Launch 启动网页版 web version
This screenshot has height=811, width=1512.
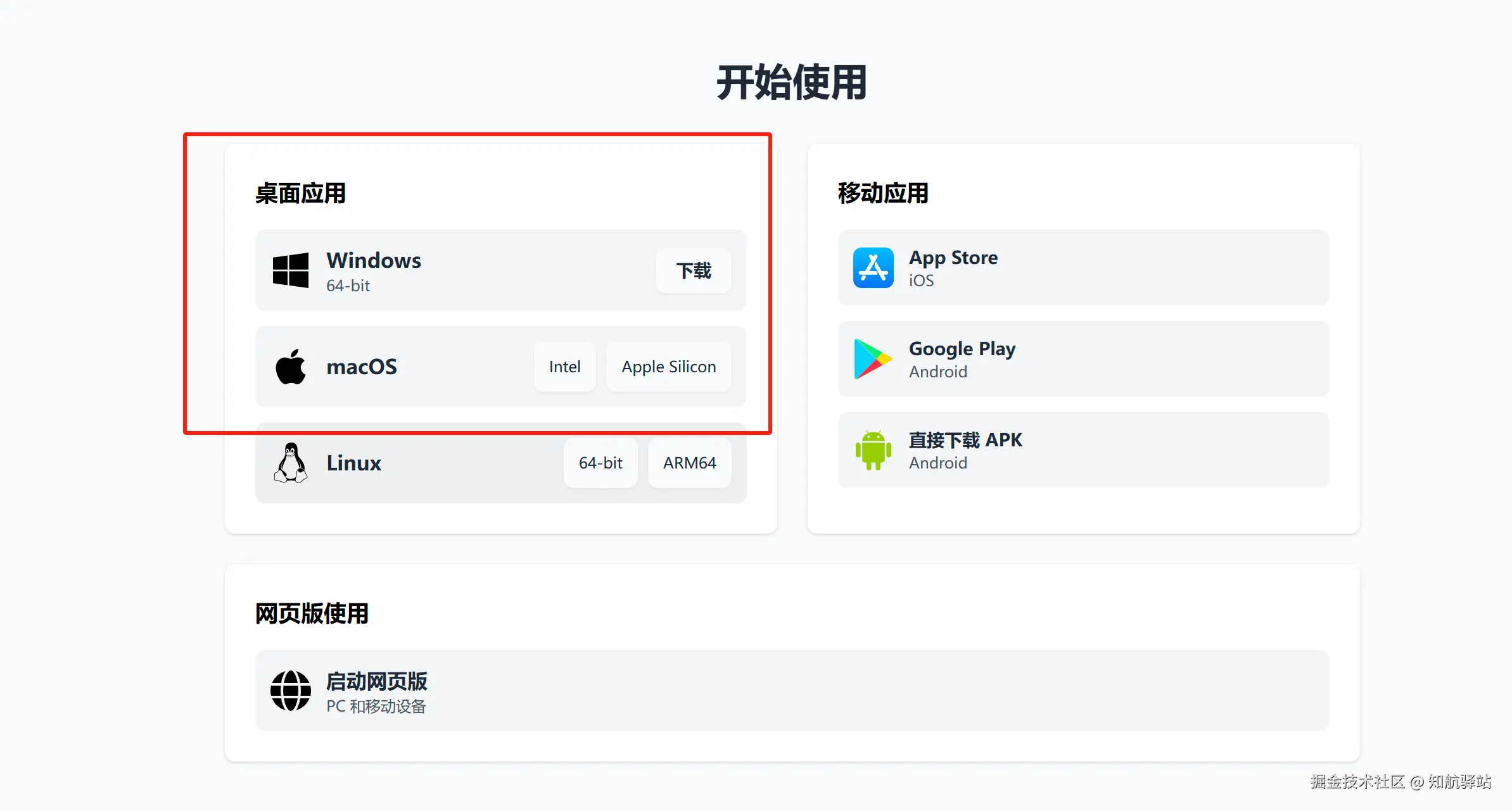point(376,682)
